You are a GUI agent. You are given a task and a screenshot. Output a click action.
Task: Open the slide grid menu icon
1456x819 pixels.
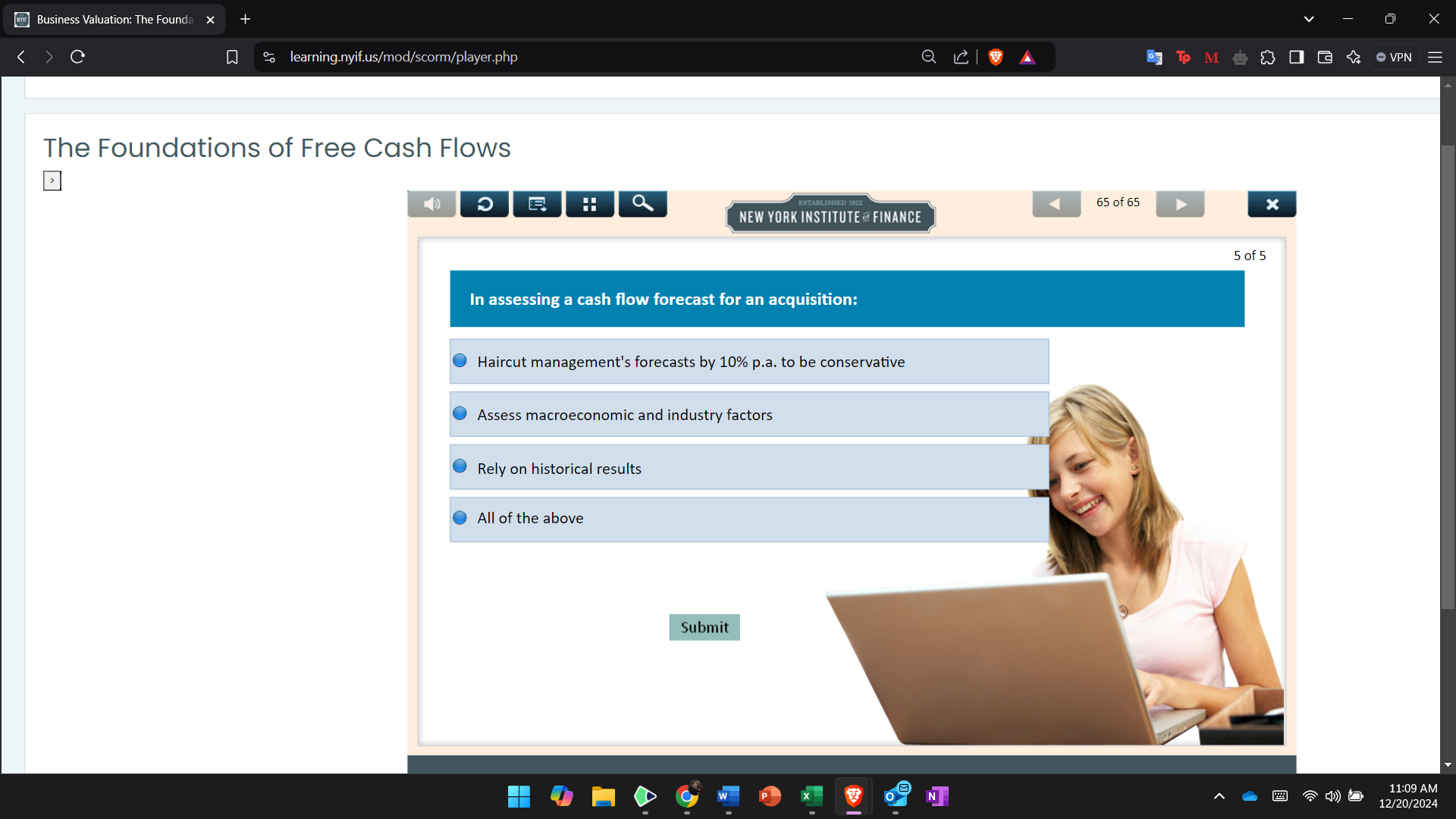click(589, 204)
